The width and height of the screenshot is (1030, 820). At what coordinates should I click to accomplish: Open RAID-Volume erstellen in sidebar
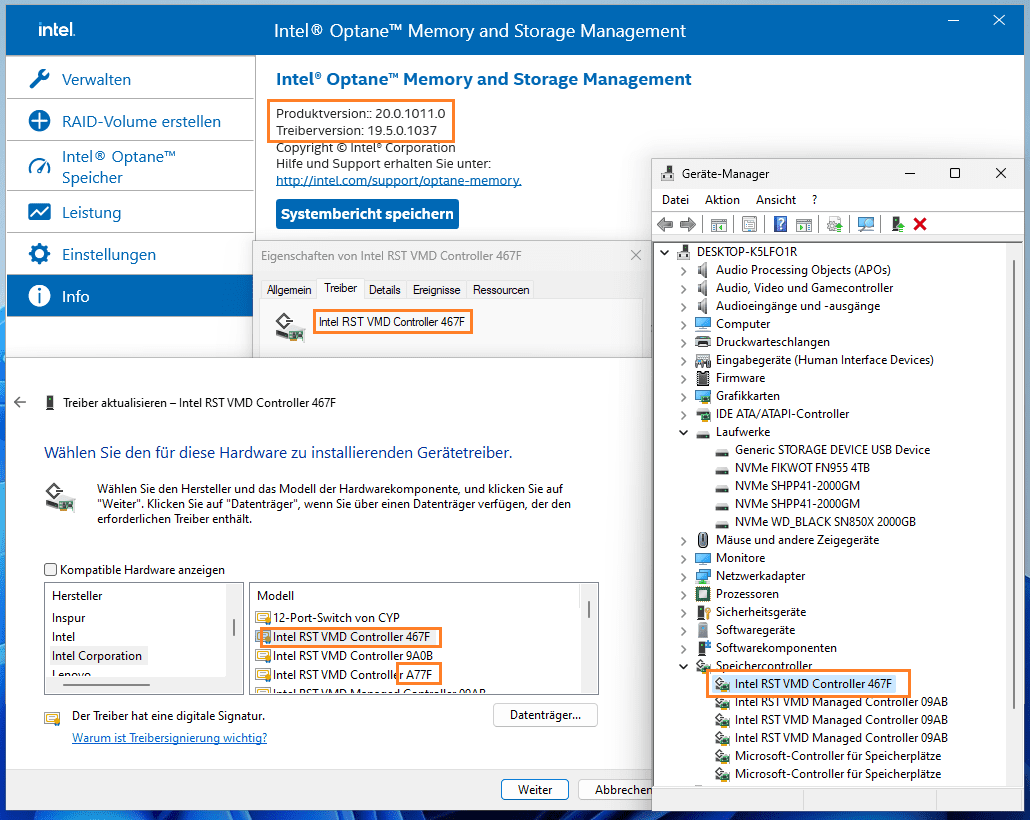130,122
